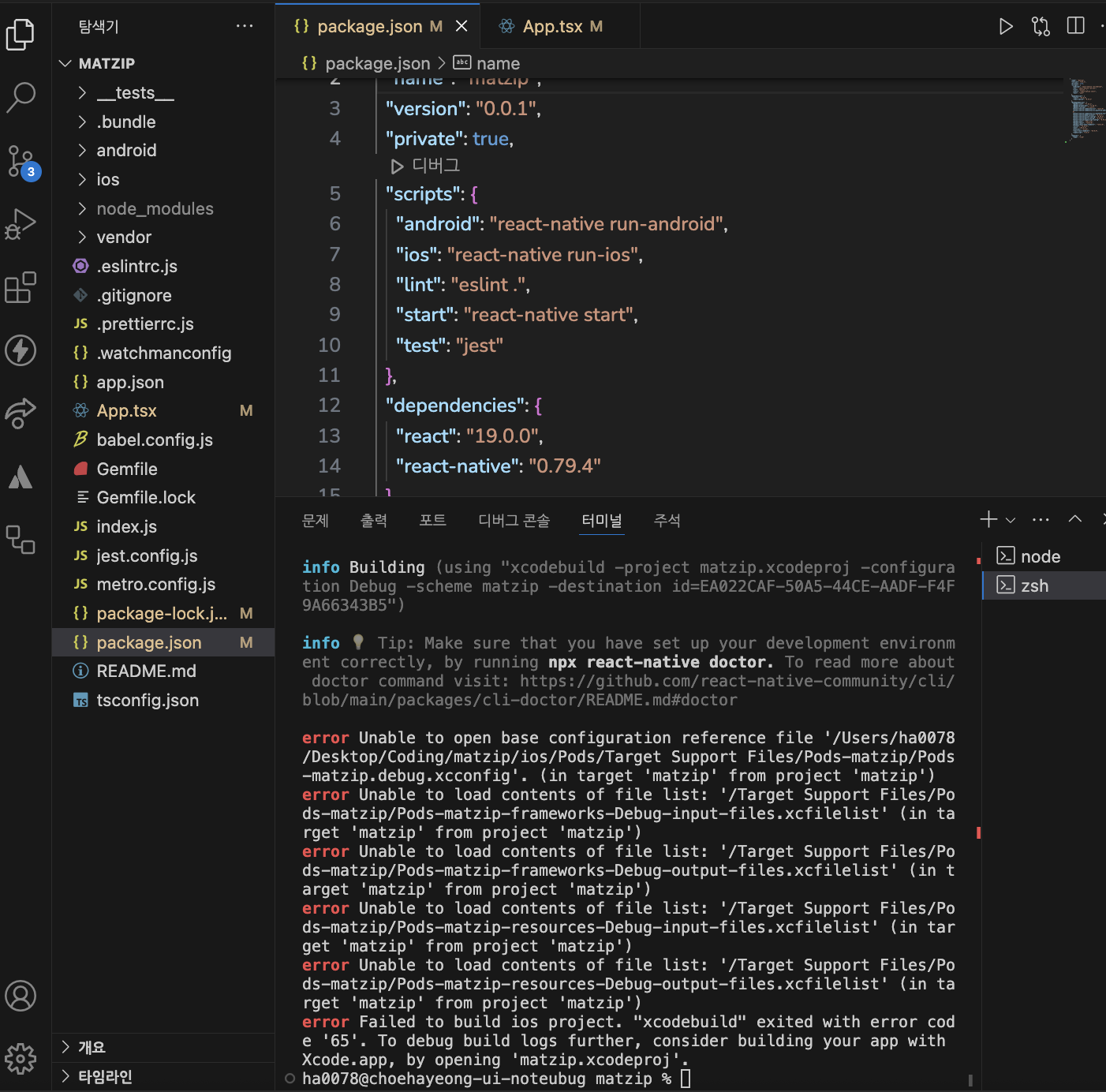1106x1092 pixels.
Task: Open the 출력 output panel tab
Action: click(374, 520)
